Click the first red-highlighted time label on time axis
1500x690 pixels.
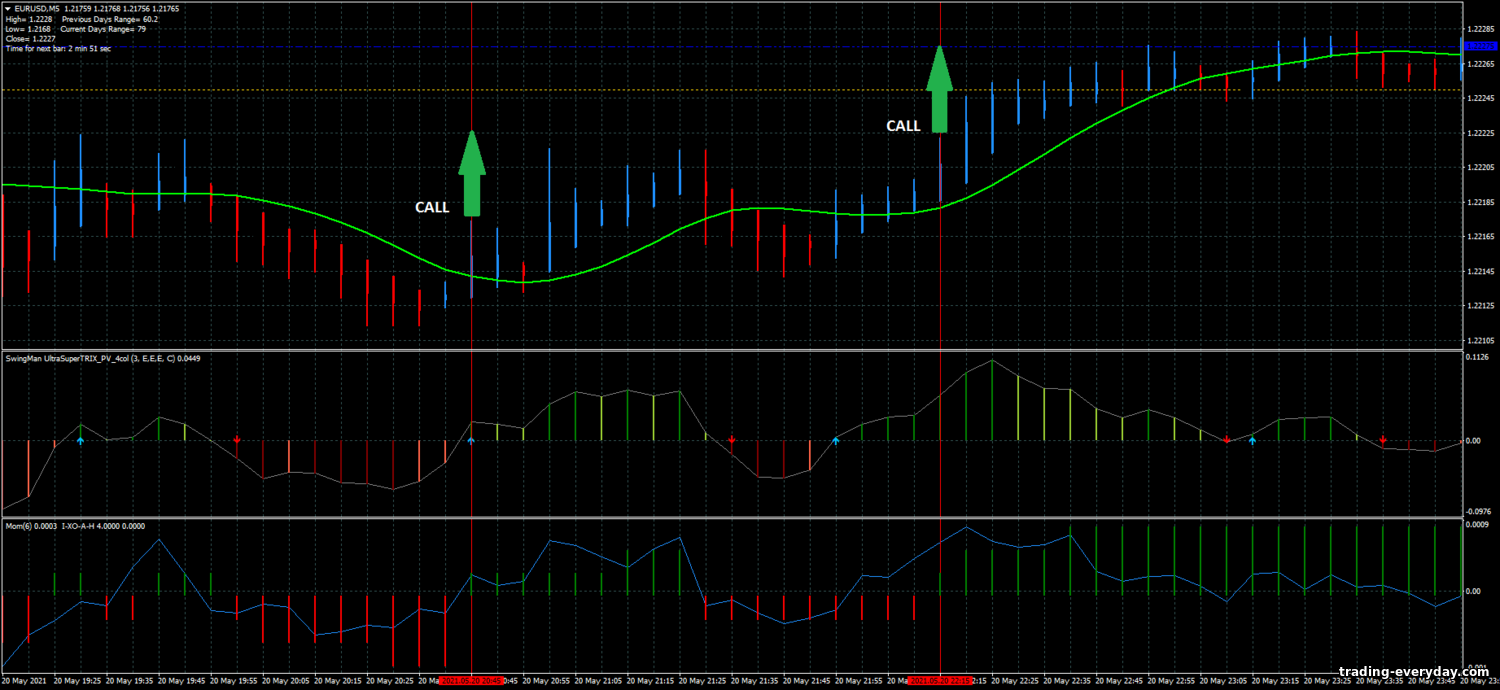pyautogui.click(x=472, y=681)
